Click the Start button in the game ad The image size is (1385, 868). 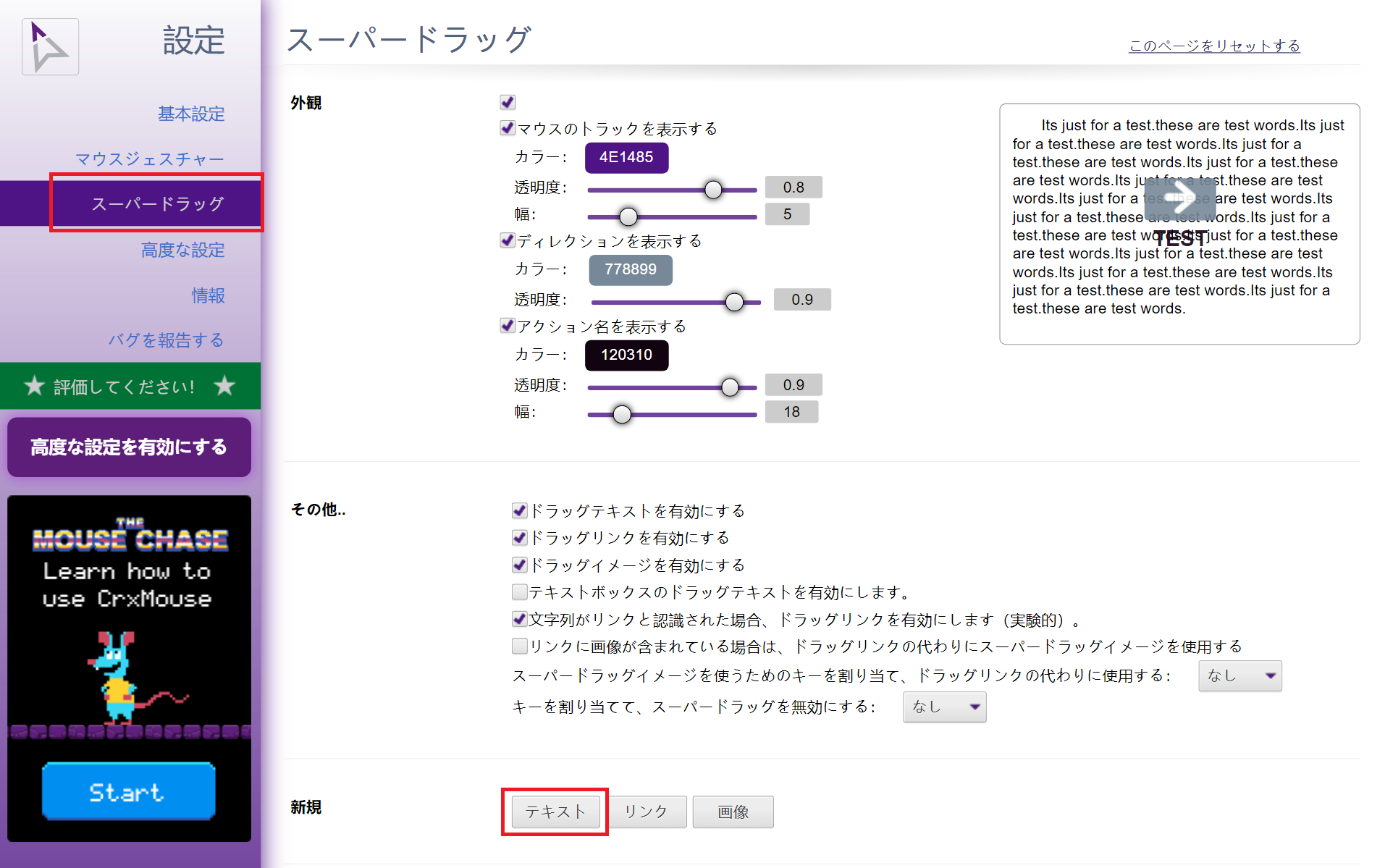(x=128, y=792)
